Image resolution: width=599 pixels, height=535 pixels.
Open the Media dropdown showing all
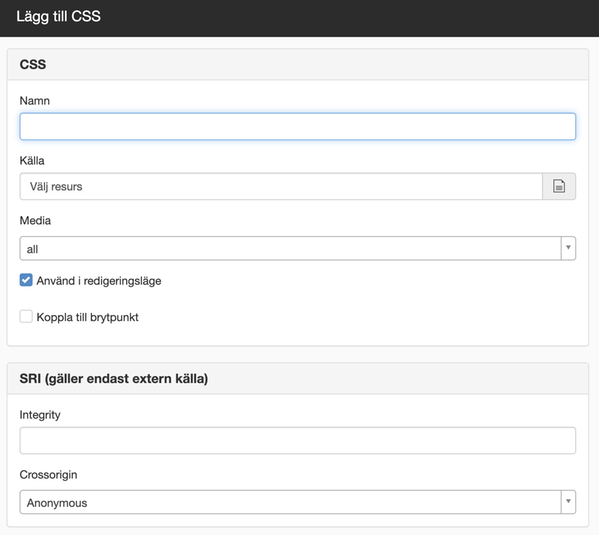[298, 248]
